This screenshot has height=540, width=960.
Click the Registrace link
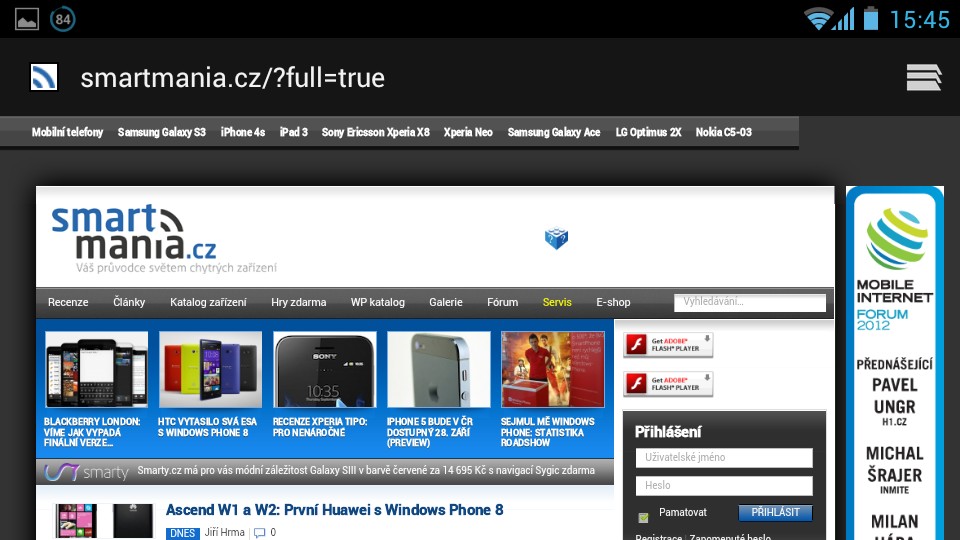(659, 536)
